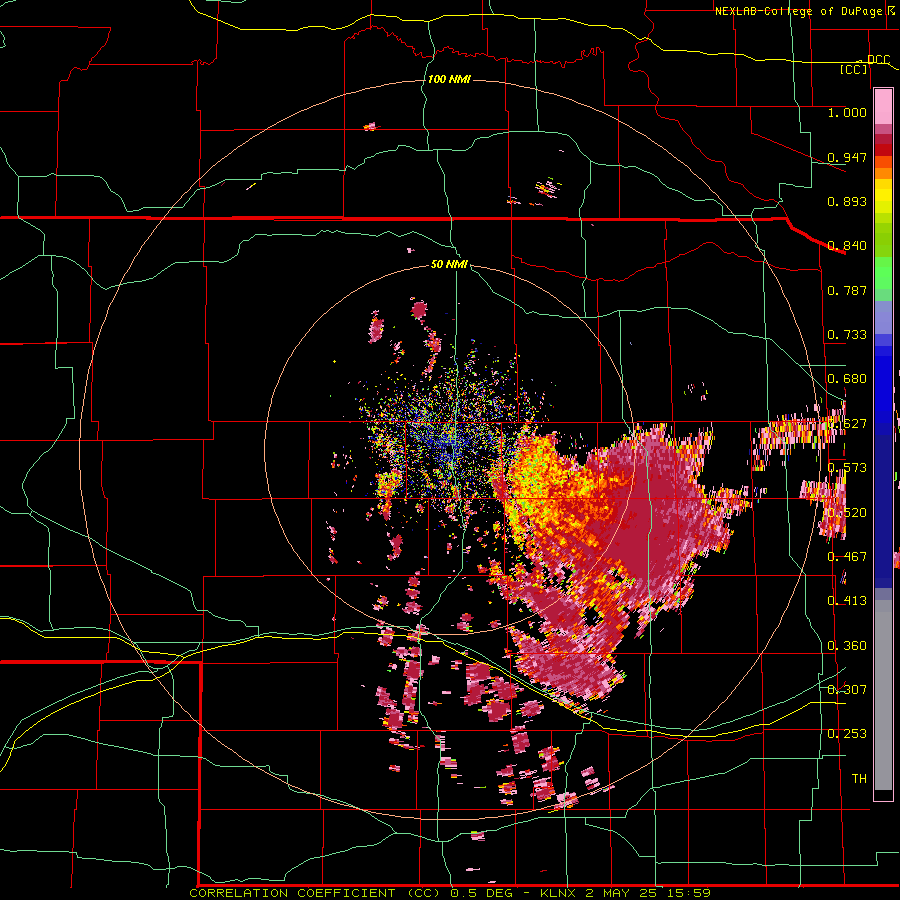Click the 50 NMI range ring label
This screenshot has width=900, height=900.
click(449, 264)
